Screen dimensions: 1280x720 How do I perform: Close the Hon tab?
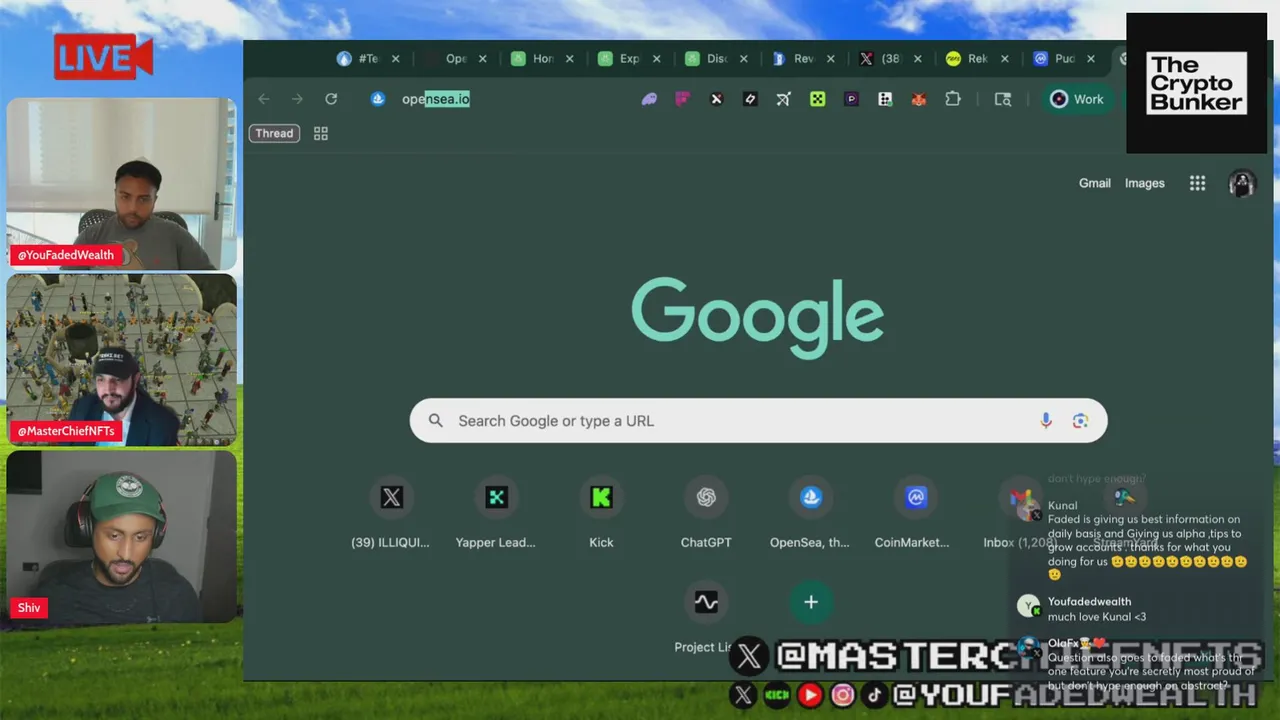(570, 59)
